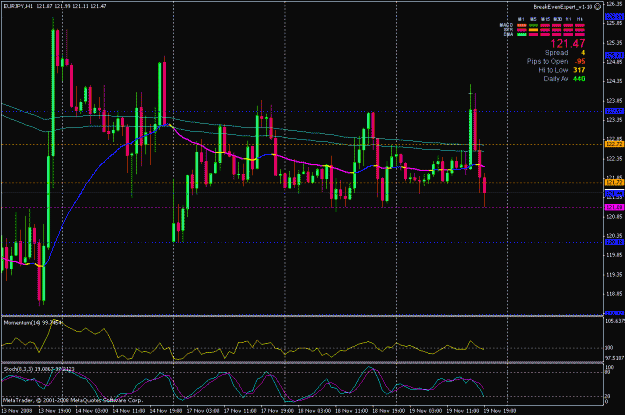Viewport: 625px width, 415px height.
Task: Click the magenta 121.08 price level tag
Action: pyautogui.click(x=614, y=207)
